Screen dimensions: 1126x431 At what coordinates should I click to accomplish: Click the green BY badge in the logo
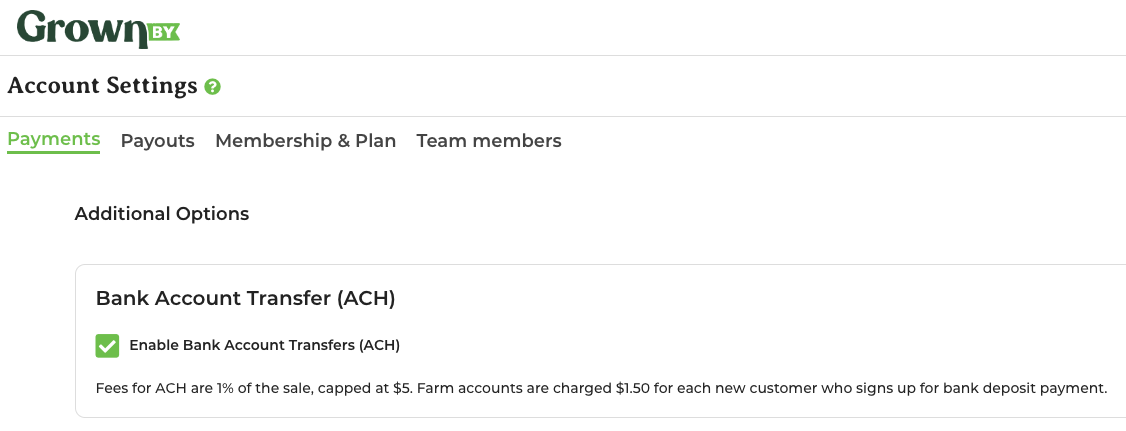point(164,32)
